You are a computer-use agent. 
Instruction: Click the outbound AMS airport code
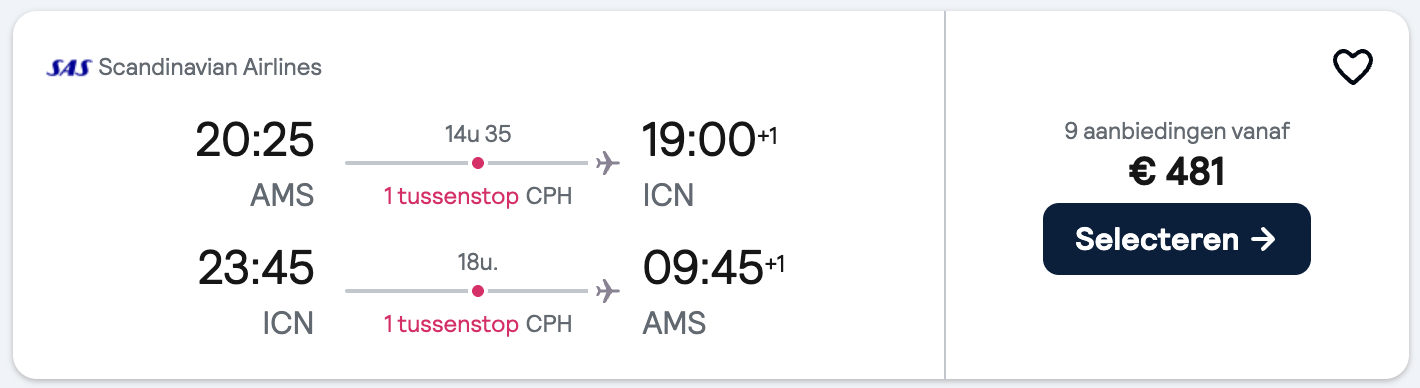click(282, 195)
